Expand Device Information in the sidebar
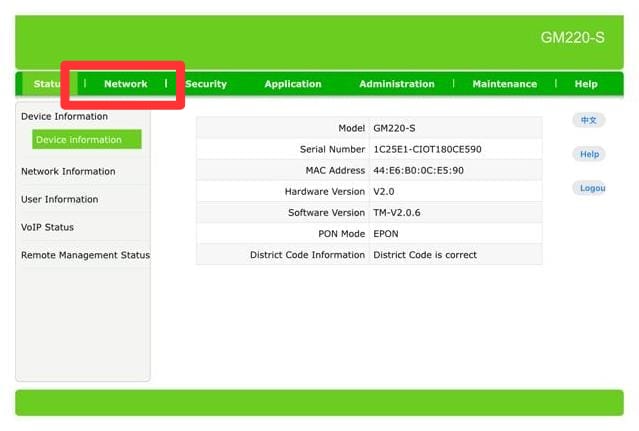 coord(64,117)
